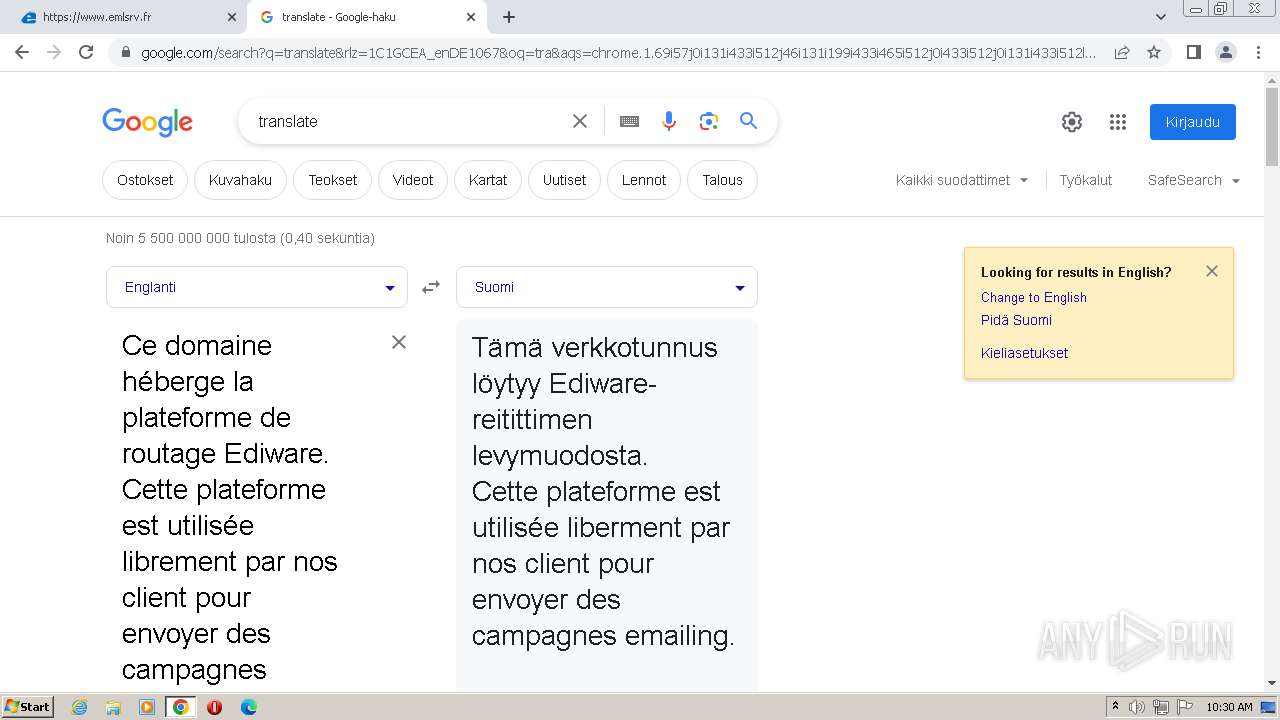Open the Windows Start menu

(x=28, y=706)
